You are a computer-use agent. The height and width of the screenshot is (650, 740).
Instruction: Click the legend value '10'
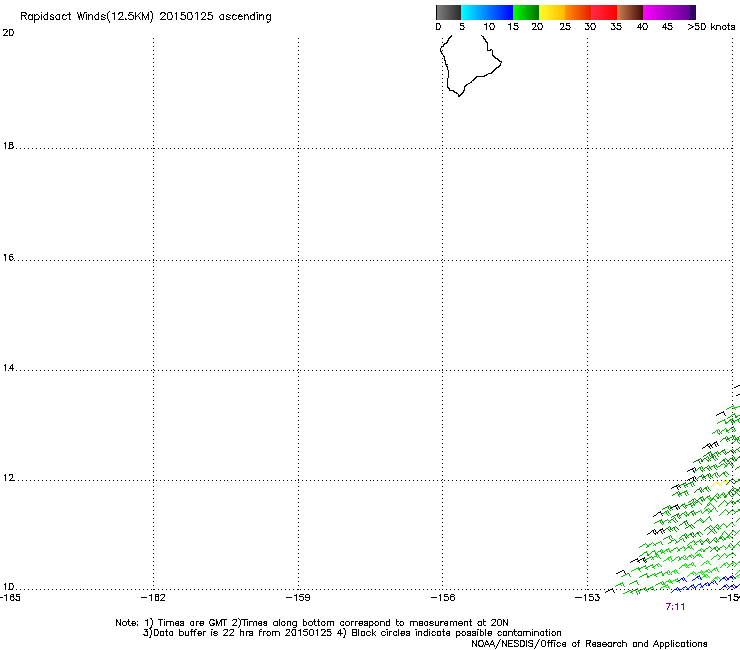pos(489,27)
